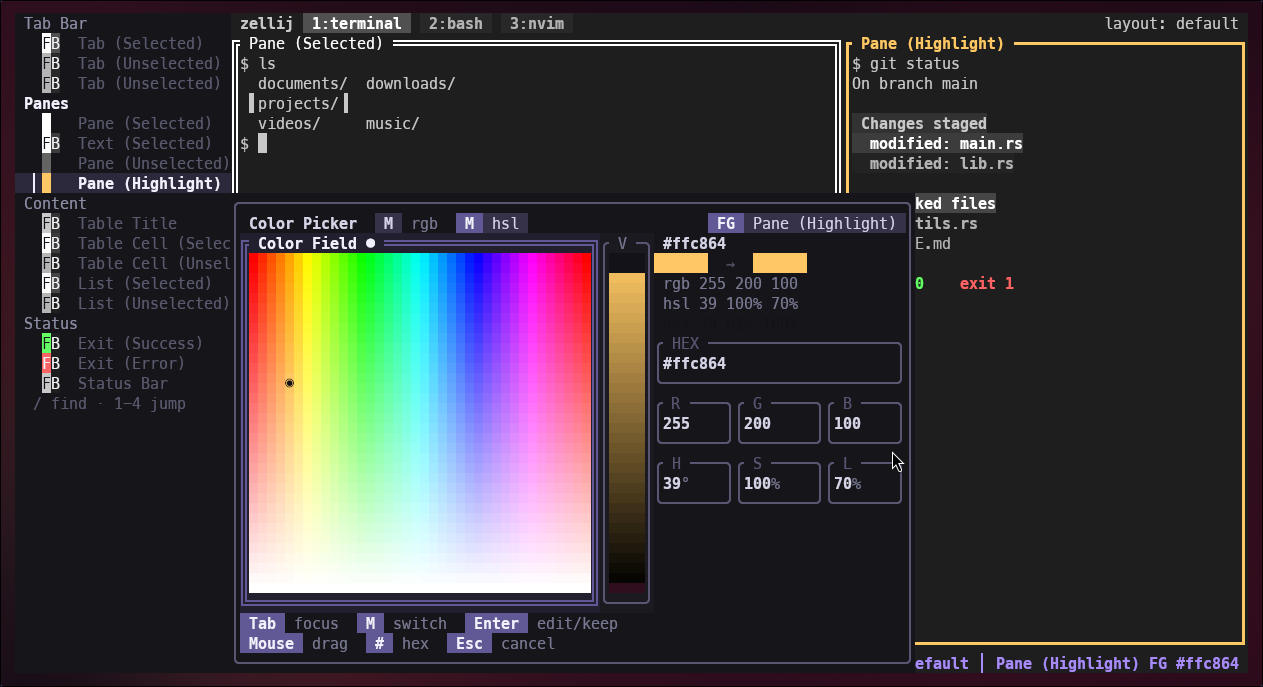The height and width of the screenshot is (687, 1263).
Task: Click the selection marker in the Color Field
Action: (x=289, y=383)
